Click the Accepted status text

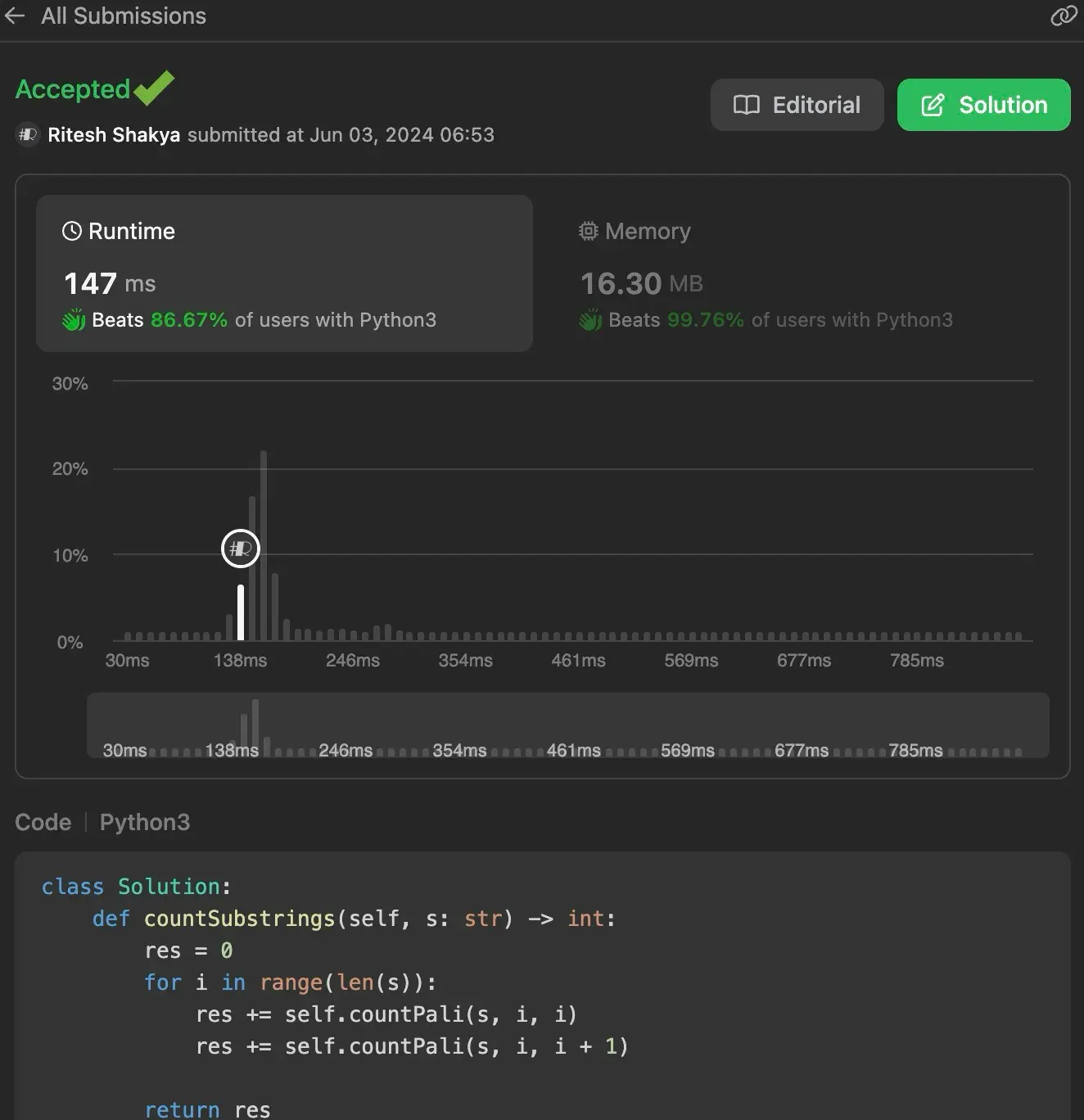(73, 89)
